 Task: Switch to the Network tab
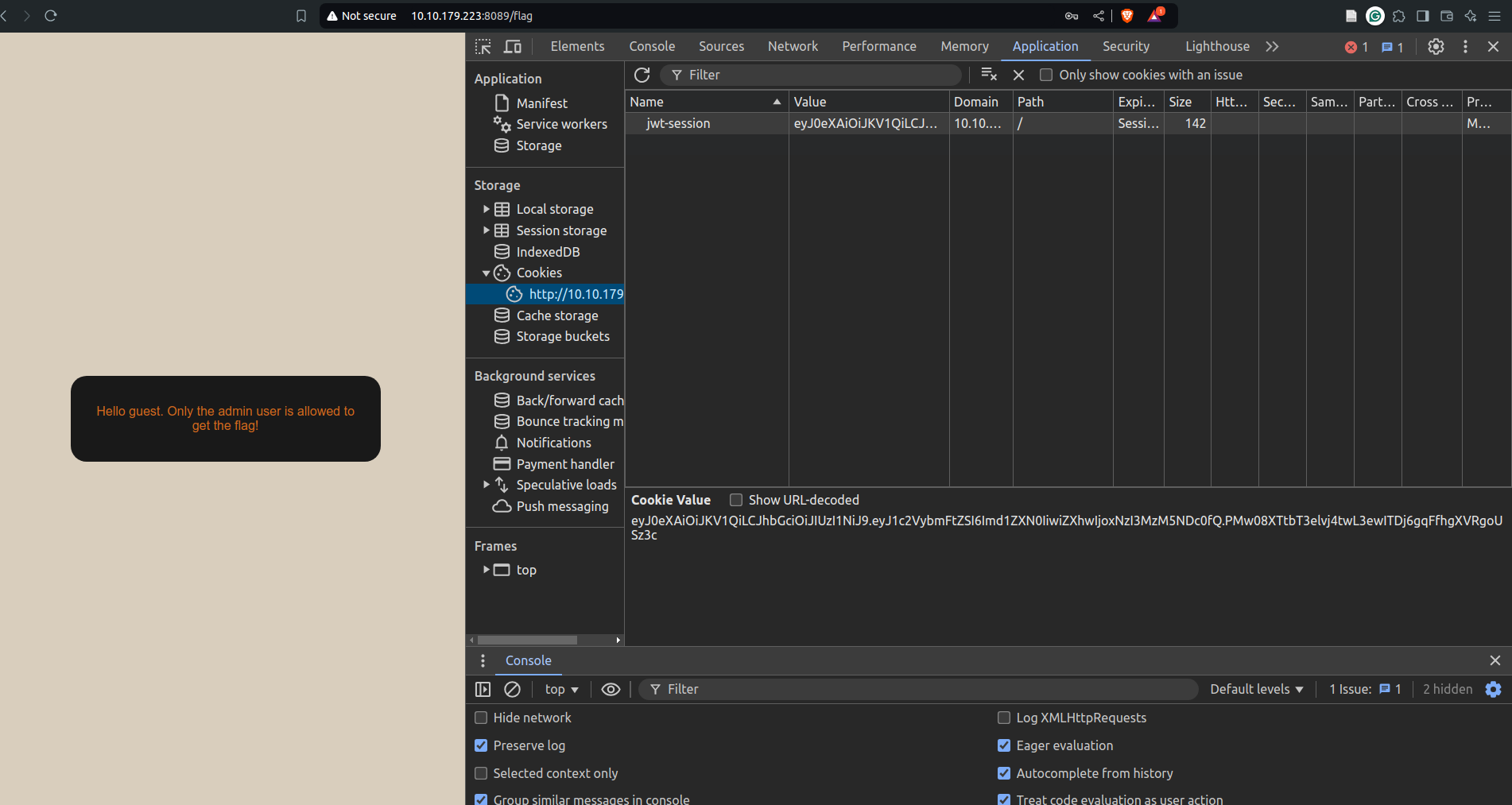[x=792, y=47]
